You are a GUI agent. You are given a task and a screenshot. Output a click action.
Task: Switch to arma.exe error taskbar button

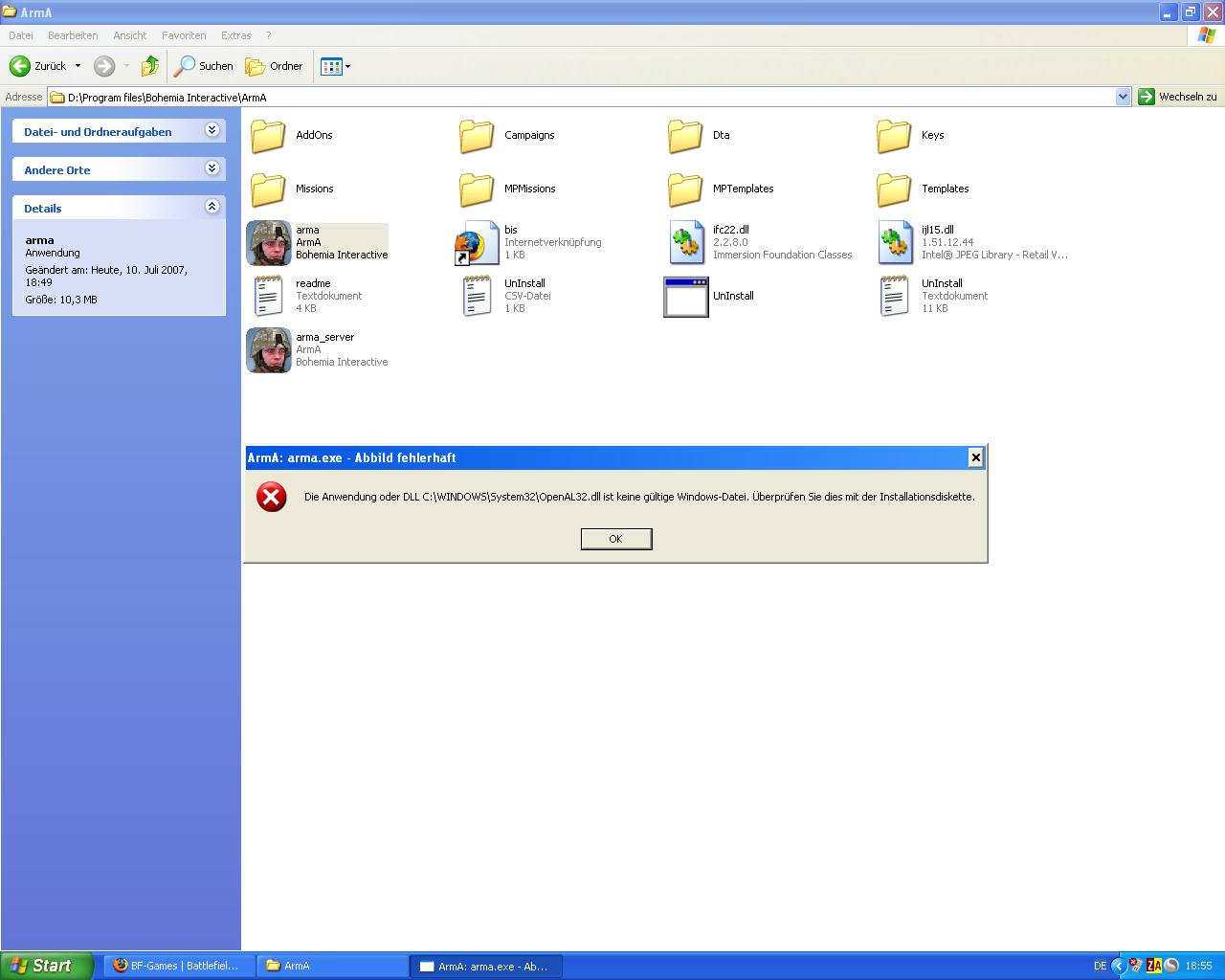click(486, 966)
